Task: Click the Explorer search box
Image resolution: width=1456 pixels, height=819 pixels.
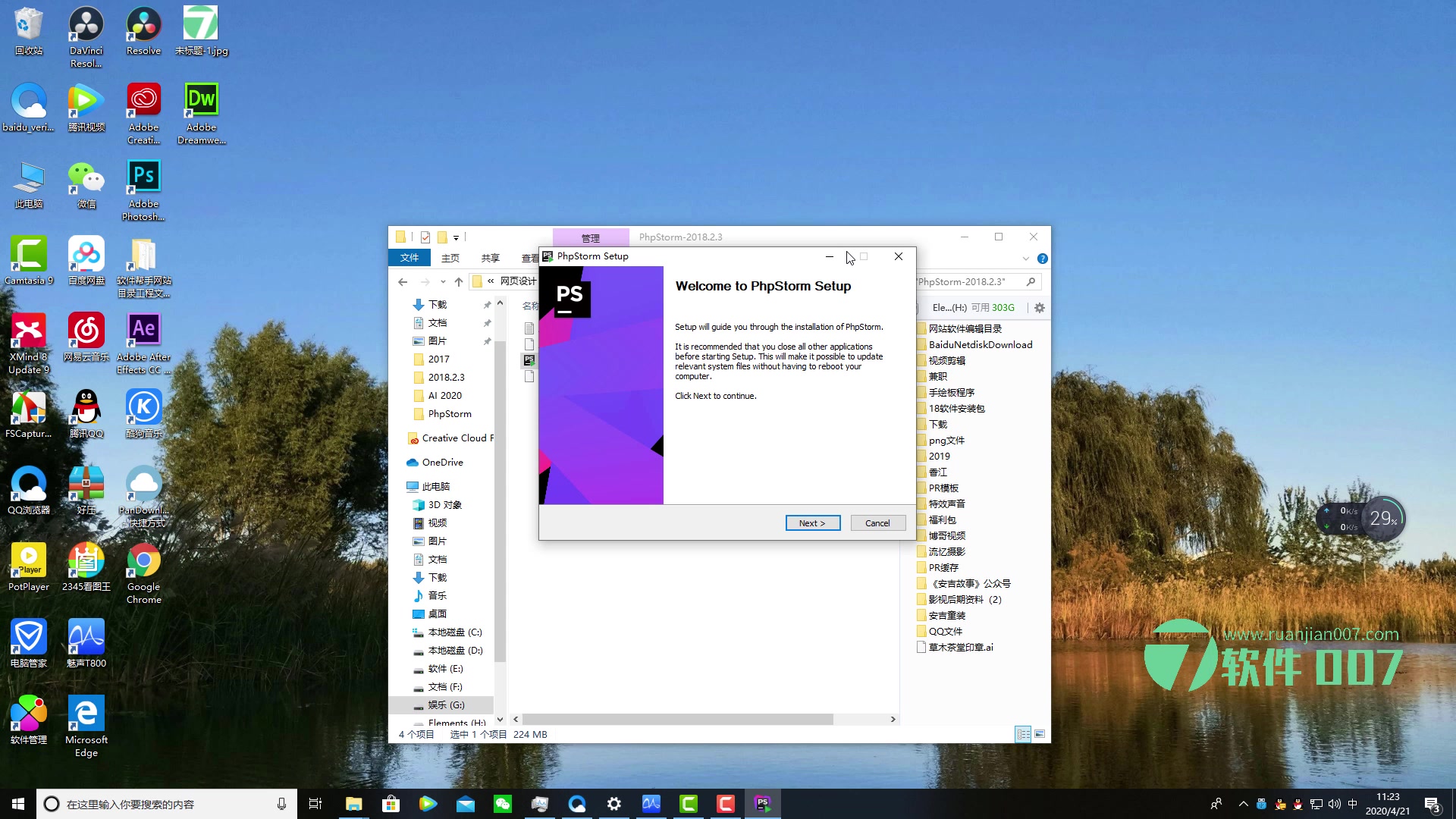Action: click(977, 282)
